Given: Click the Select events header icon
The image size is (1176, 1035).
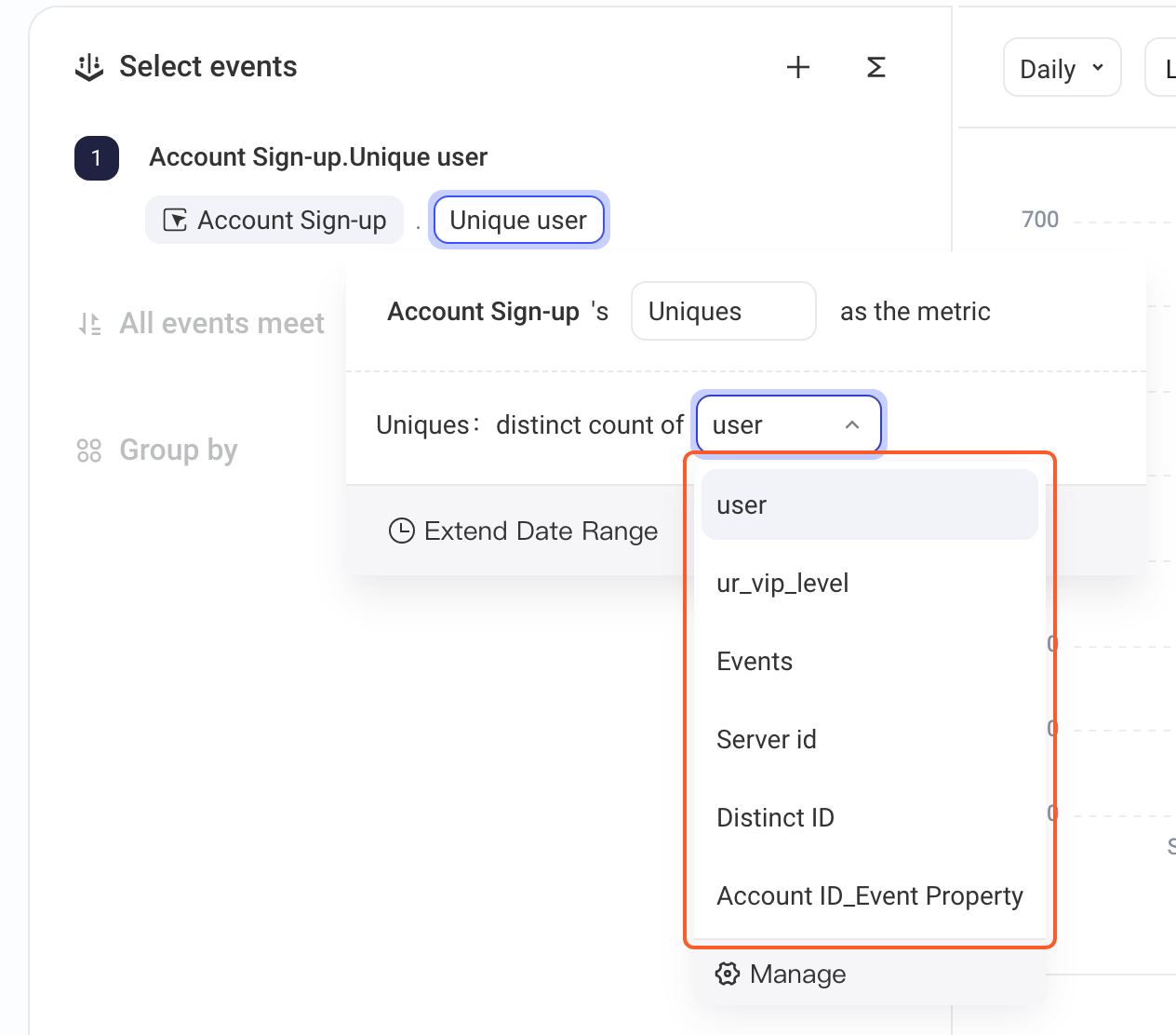Looking at the screenshot, I should point(89,68).
